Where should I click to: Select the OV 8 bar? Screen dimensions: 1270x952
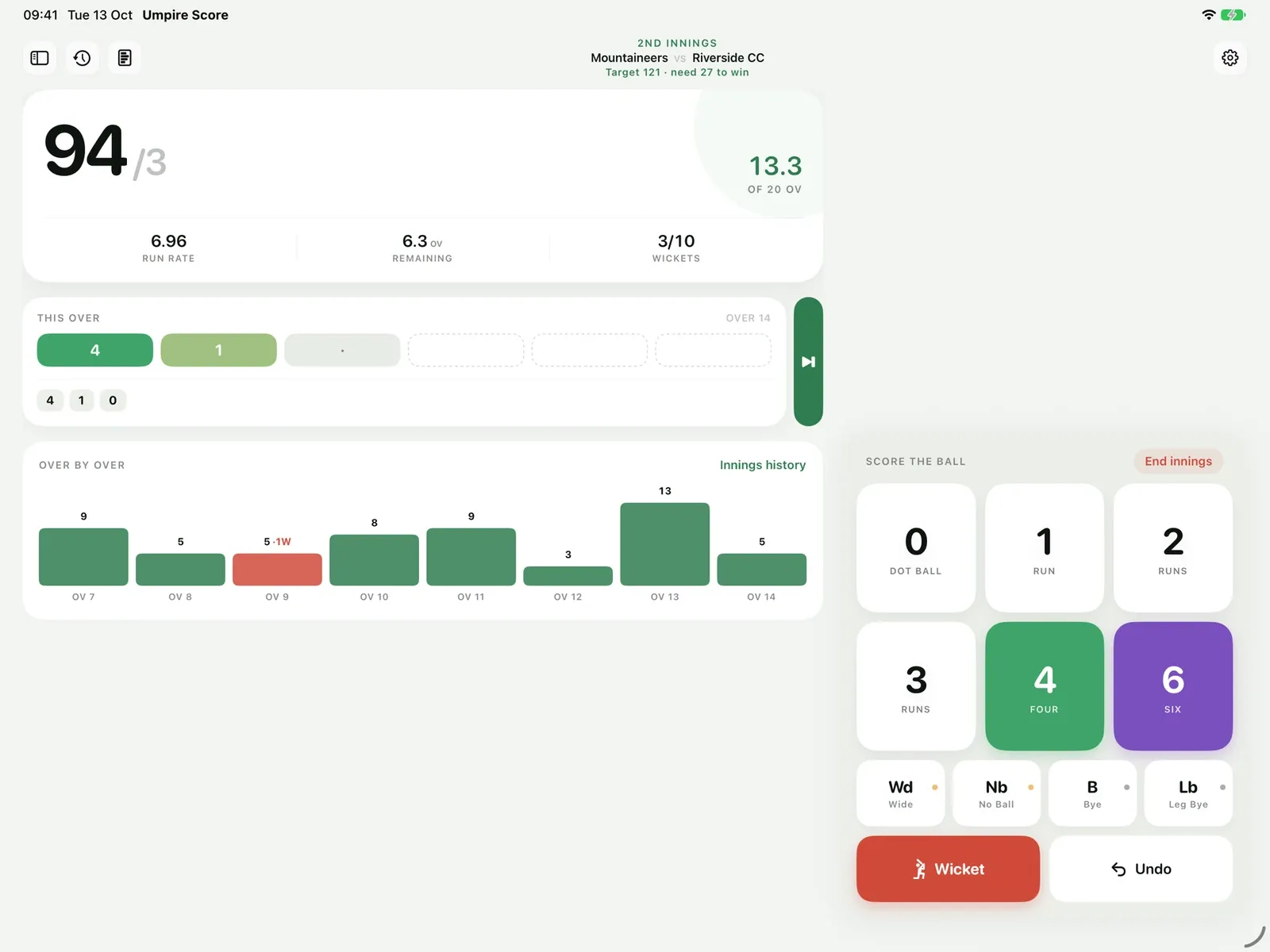pyautogui.click(x=180, y=570)
